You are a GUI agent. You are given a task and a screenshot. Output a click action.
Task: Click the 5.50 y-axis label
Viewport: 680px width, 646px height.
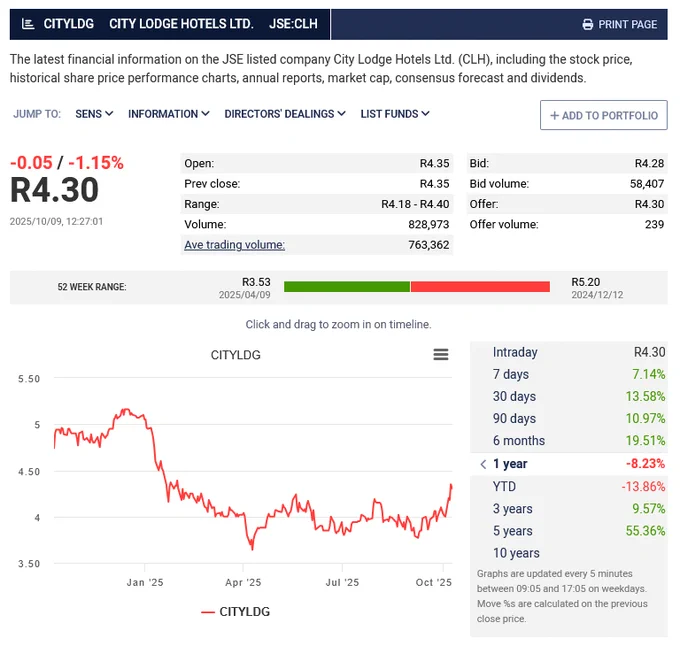tap(29, 379)
